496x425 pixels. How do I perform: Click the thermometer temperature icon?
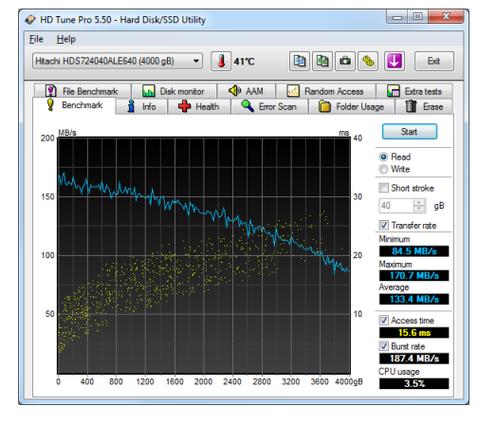[221, 61]
